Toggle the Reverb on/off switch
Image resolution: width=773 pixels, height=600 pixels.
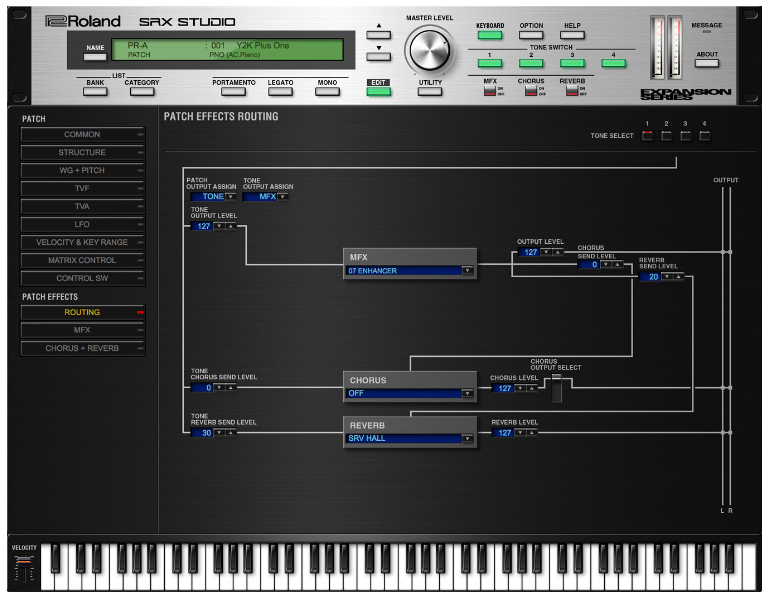click(572, 91)
